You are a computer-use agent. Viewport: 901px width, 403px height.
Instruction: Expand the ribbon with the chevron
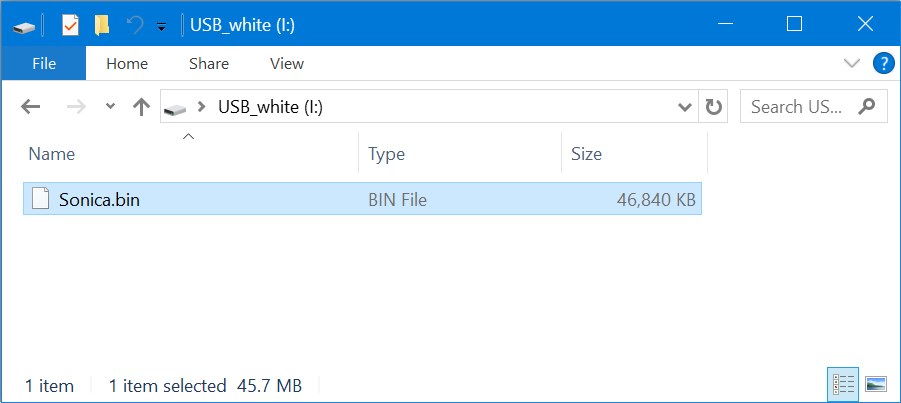(x=852, y=63)
